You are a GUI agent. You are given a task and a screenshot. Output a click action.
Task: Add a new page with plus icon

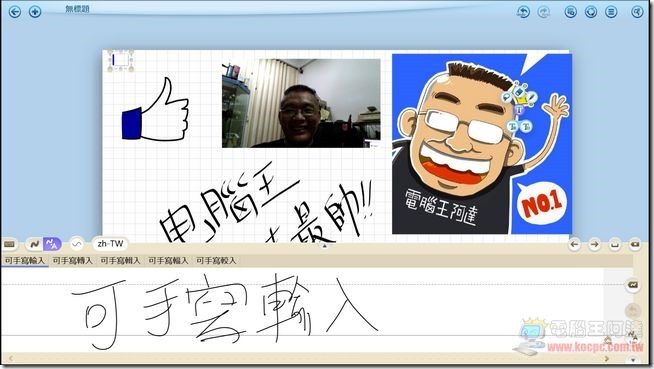pyautogui.click(x=35, y=12)
